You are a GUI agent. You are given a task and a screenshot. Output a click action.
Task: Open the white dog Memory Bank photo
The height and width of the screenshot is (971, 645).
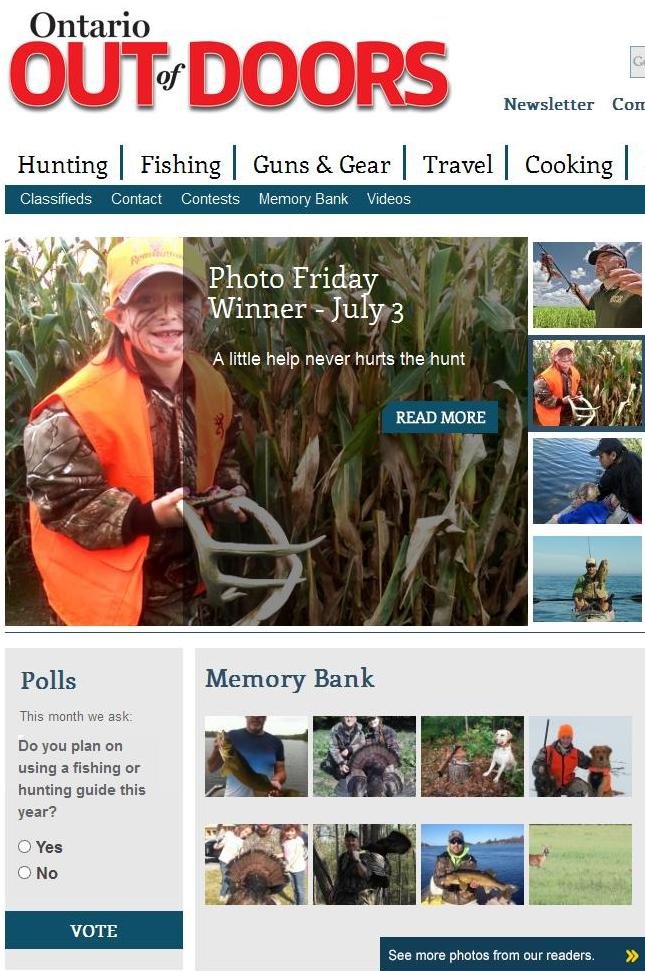[472, 756]
